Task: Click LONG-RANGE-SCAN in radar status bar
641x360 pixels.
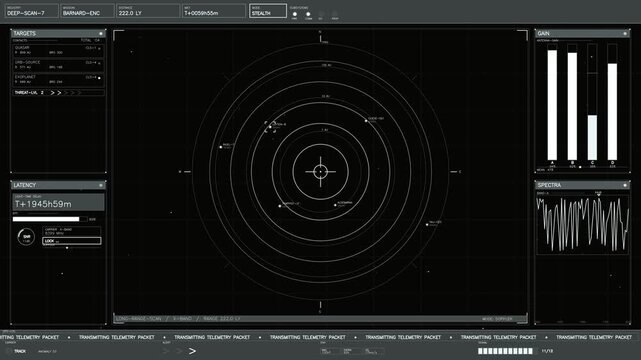Action: 139,319
